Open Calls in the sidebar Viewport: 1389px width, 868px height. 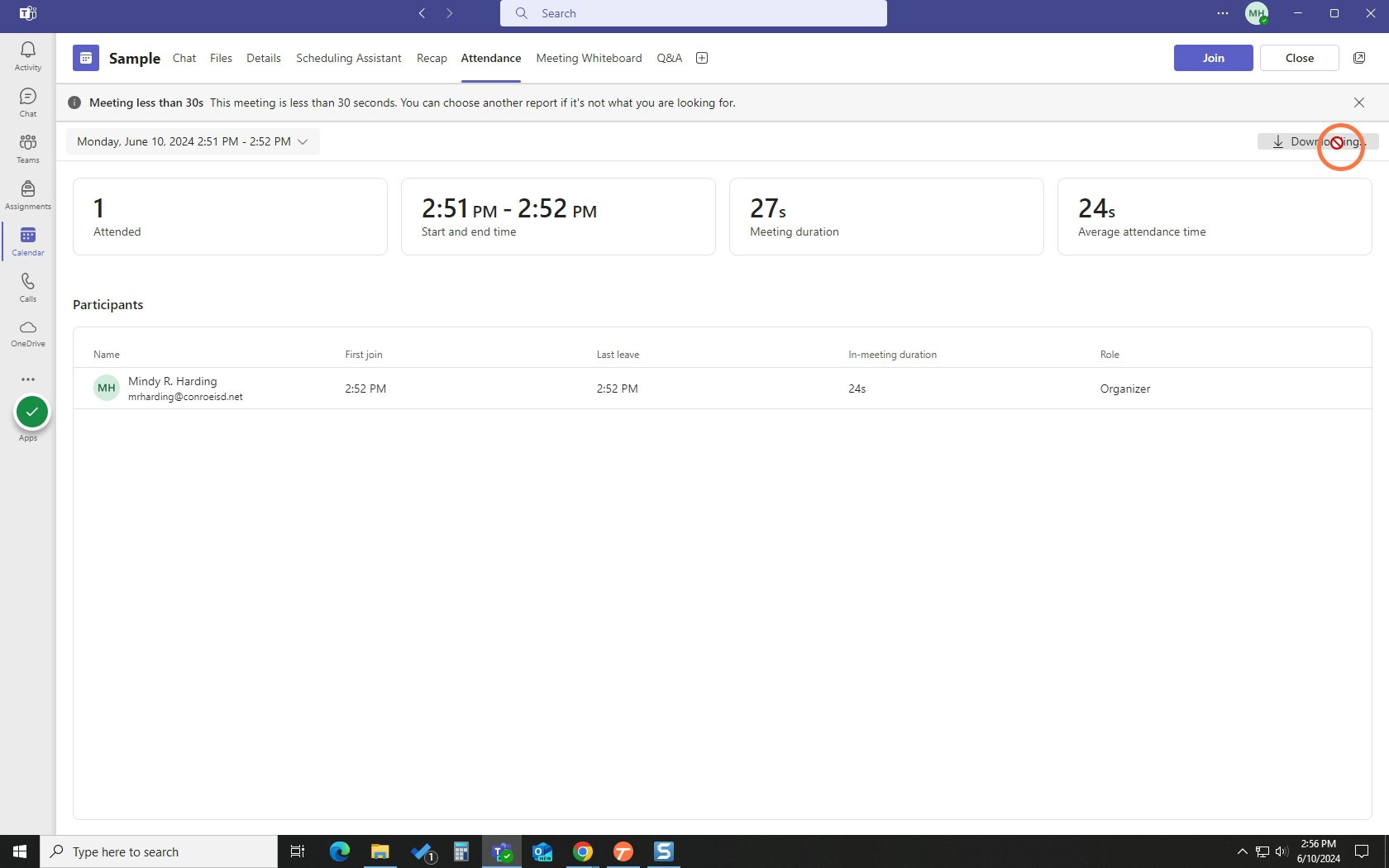pyautogui.click(x=28, y=288)
